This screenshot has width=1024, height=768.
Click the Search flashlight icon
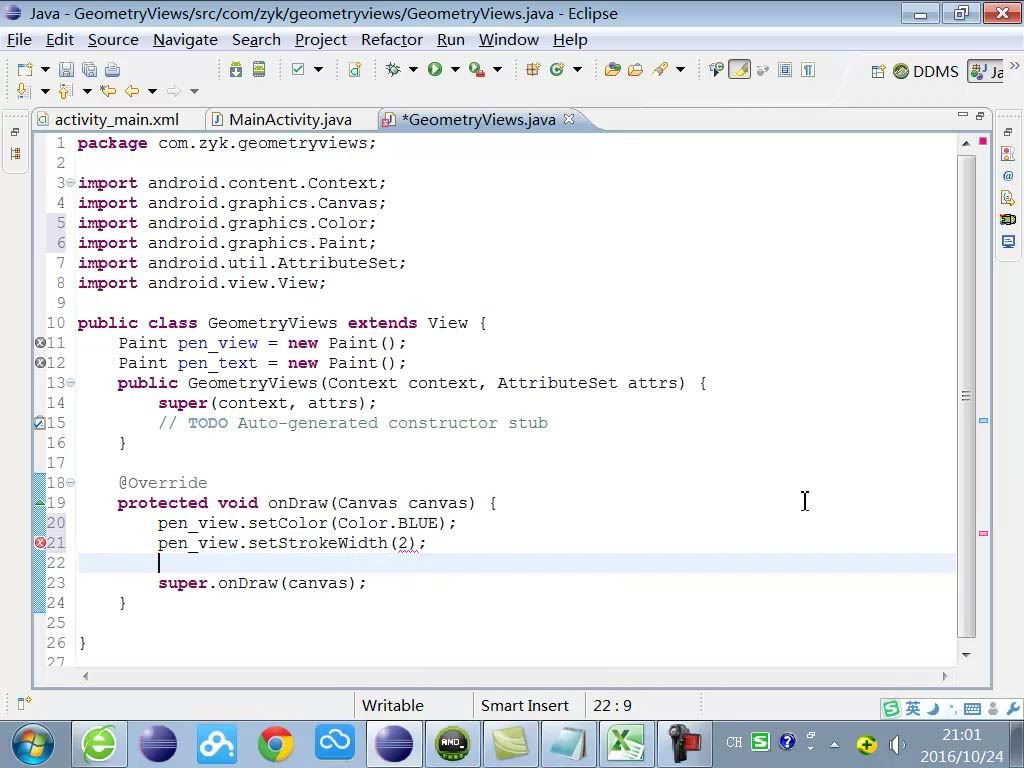click(660, 69)
